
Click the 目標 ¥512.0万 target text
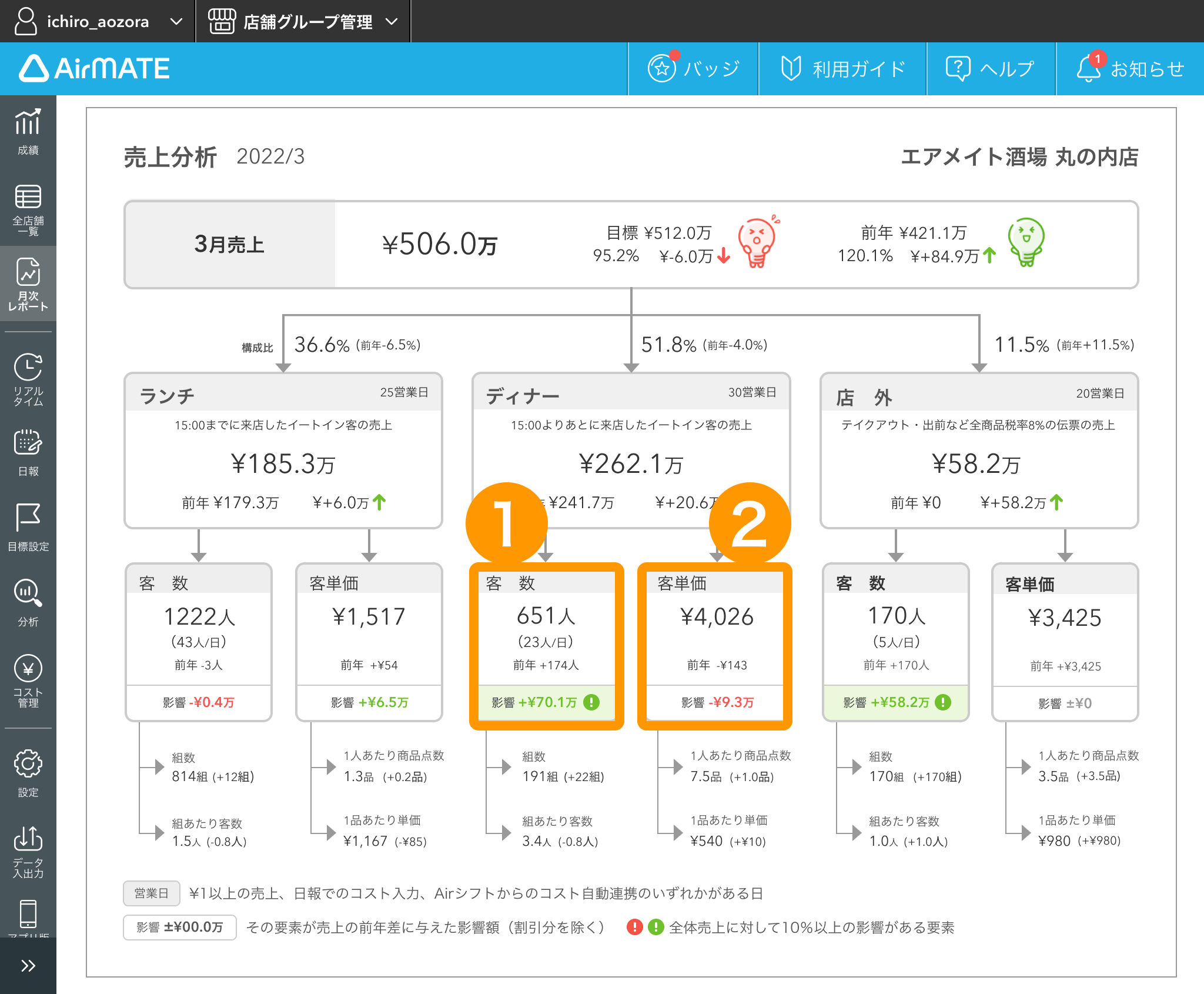pyautogui.click(x=658, y=233)
